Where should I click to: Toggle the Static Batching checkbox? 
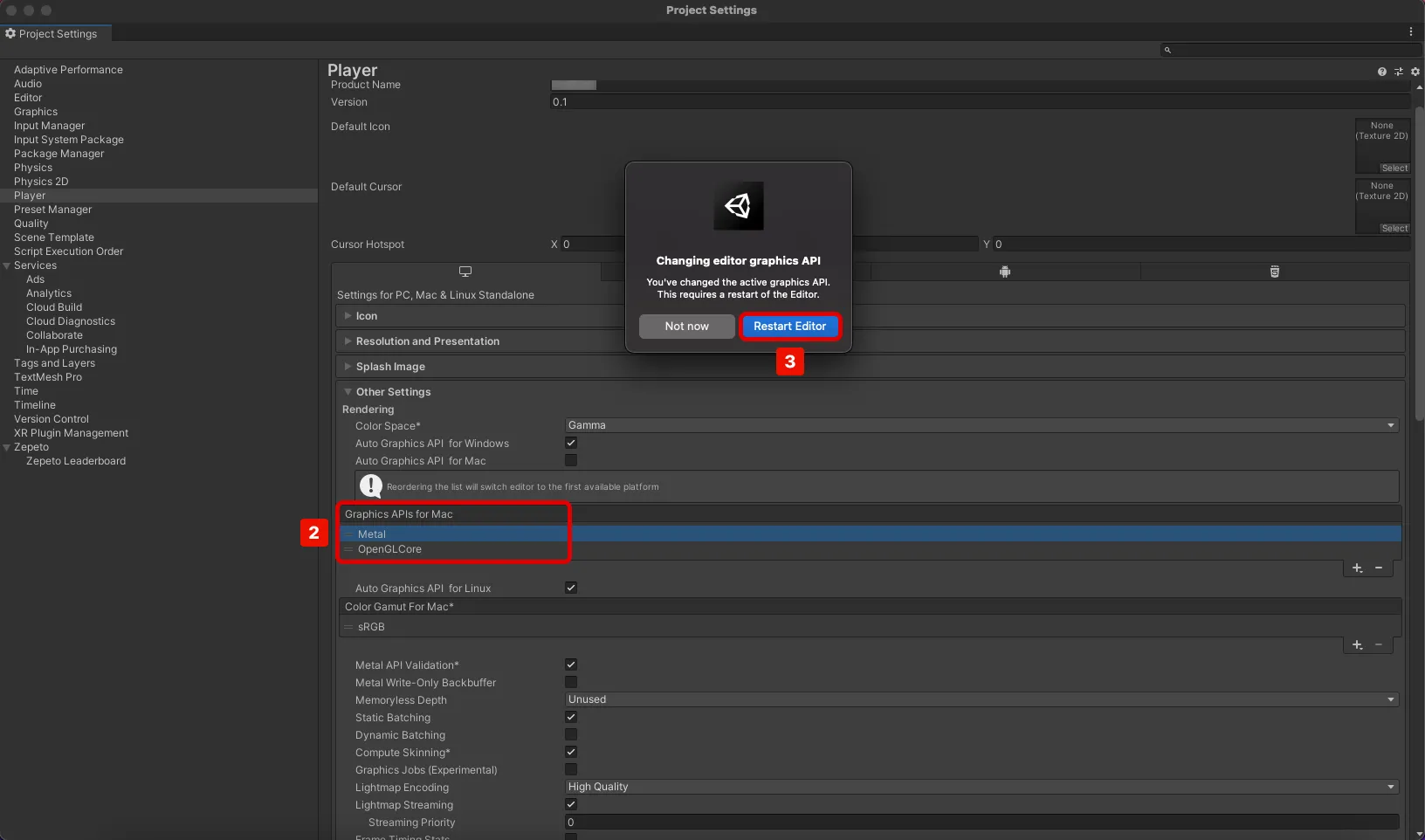[571, 717]
